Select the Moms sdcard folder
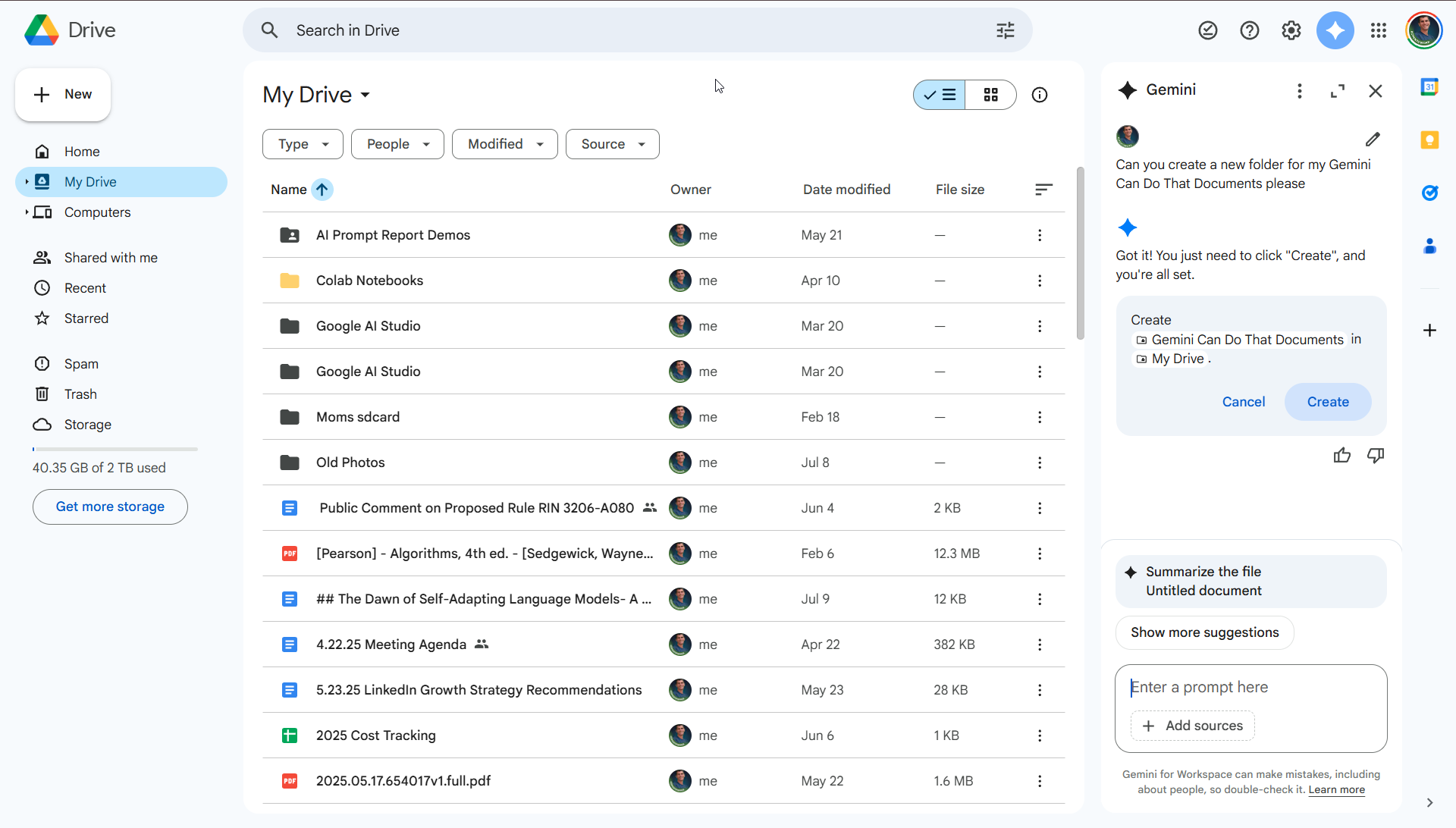Viewport: 1456px width, 828px height. point(664,417)
